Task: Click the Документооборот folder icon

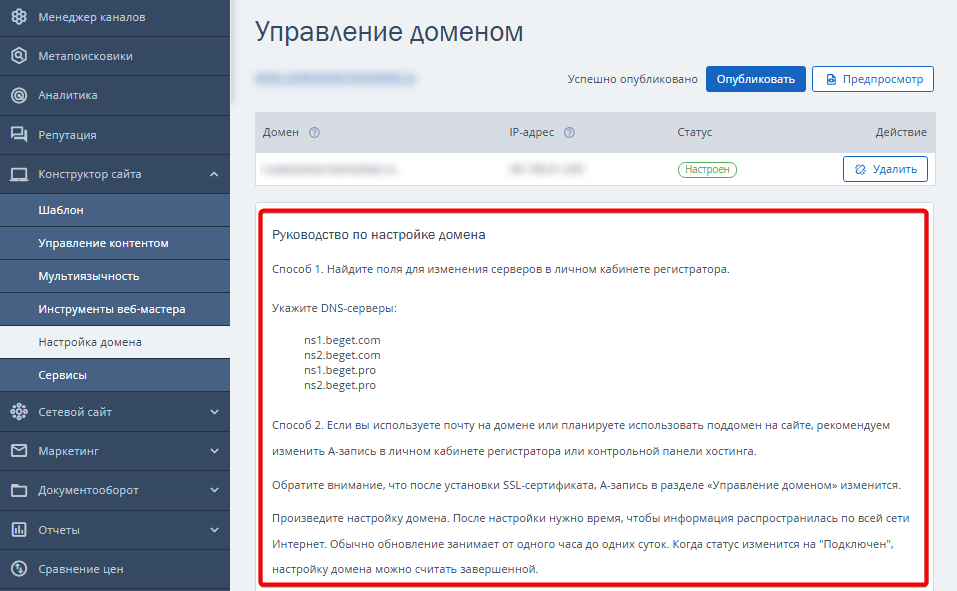Action: click(19, 490)
